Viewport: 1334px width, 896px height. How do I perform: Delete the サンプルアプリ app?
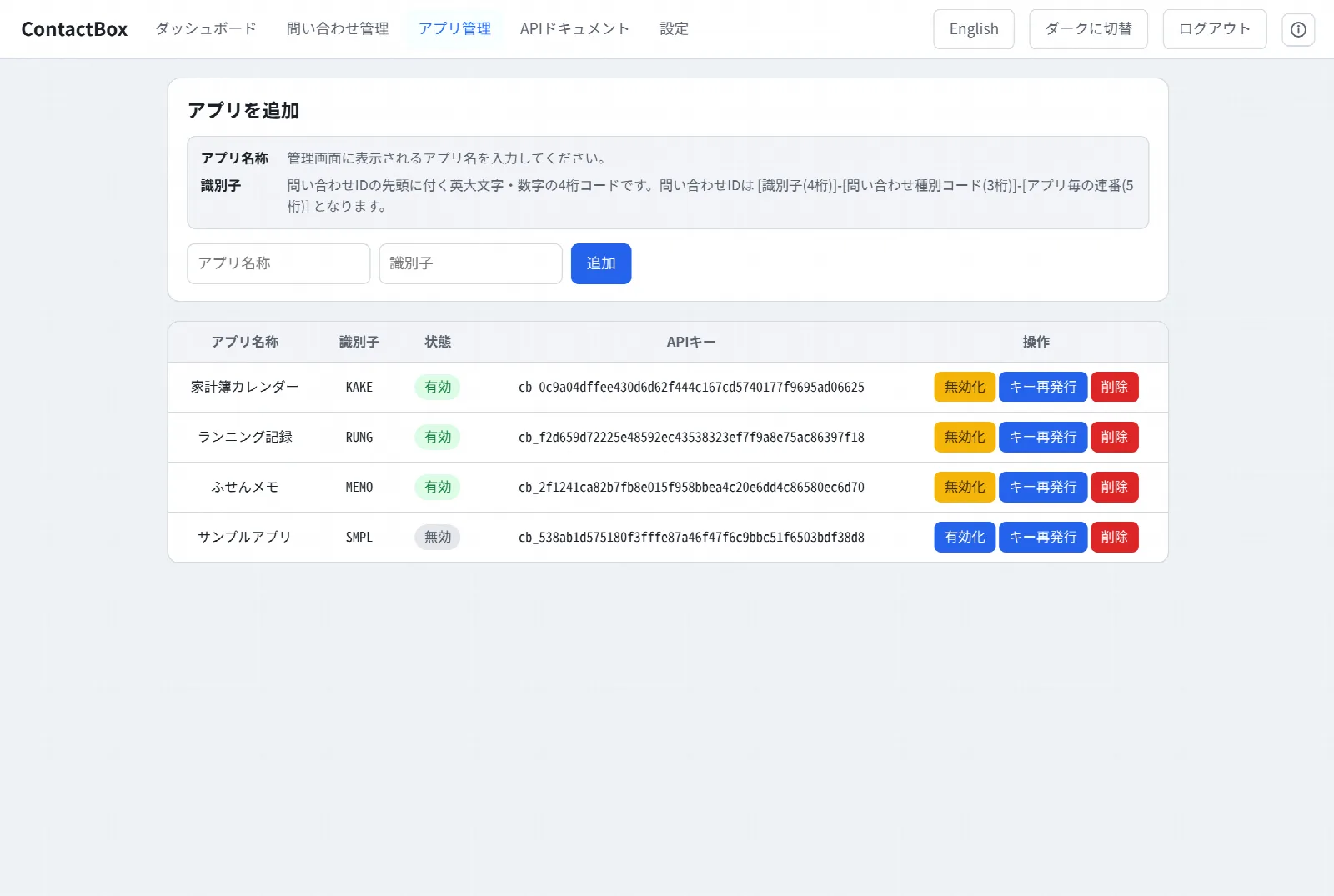click(x=1115, y=537)
